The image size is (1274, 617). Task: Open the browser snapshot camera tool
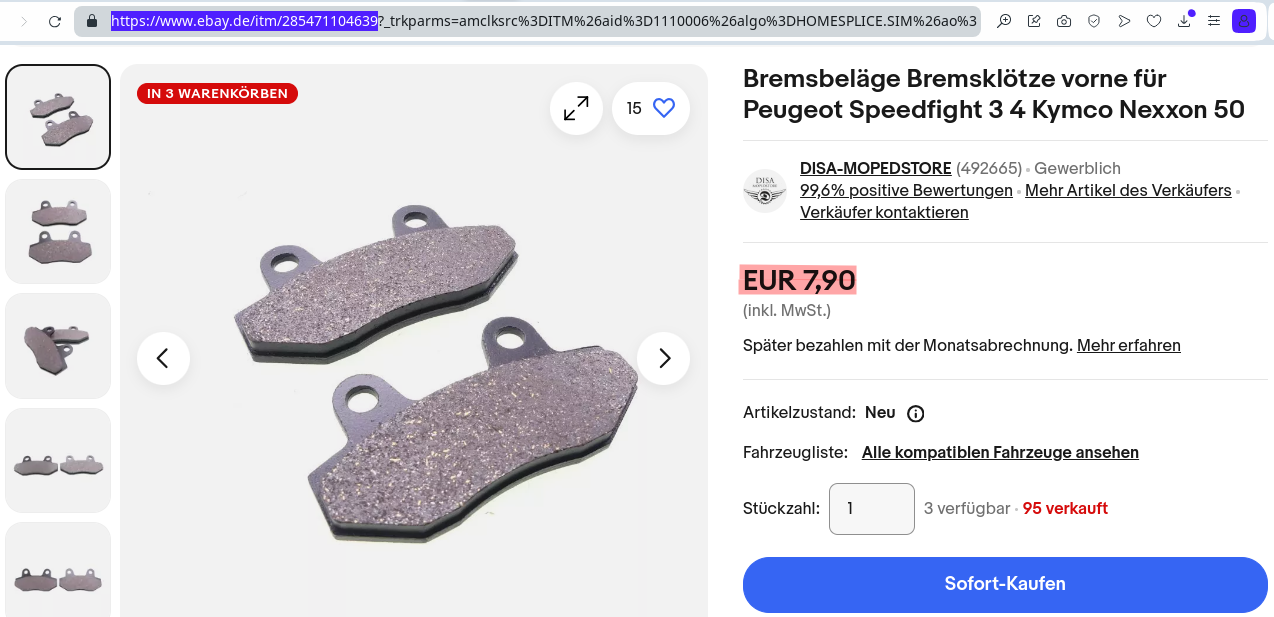1064,21
